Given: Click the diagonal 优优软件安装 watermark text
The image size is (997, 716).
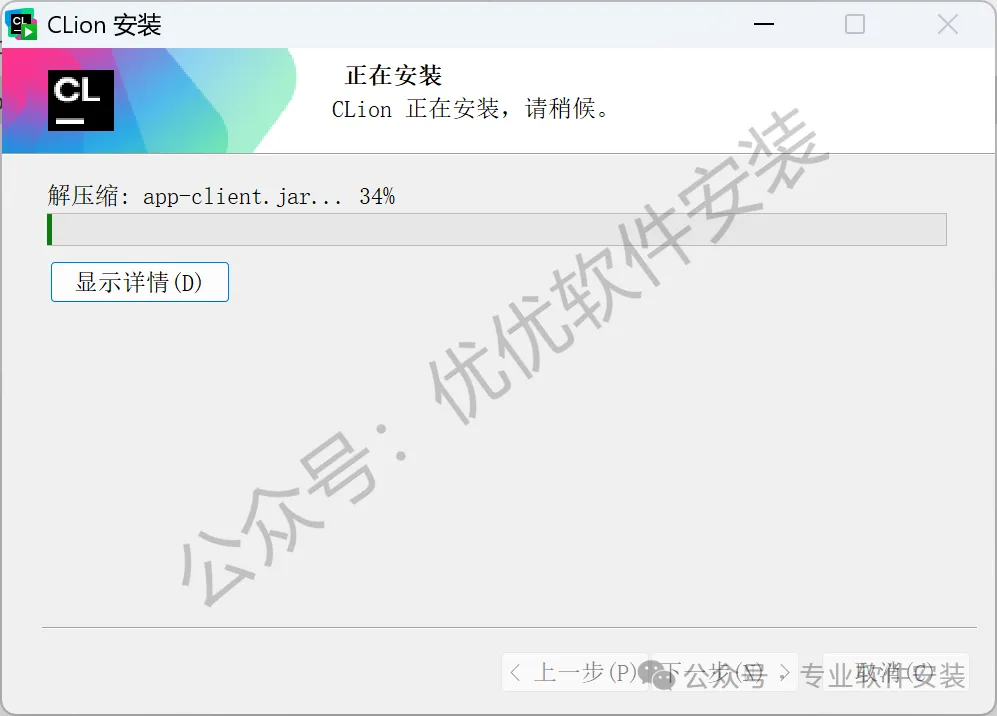Looking at the screenshot, I should pos(626,267).
